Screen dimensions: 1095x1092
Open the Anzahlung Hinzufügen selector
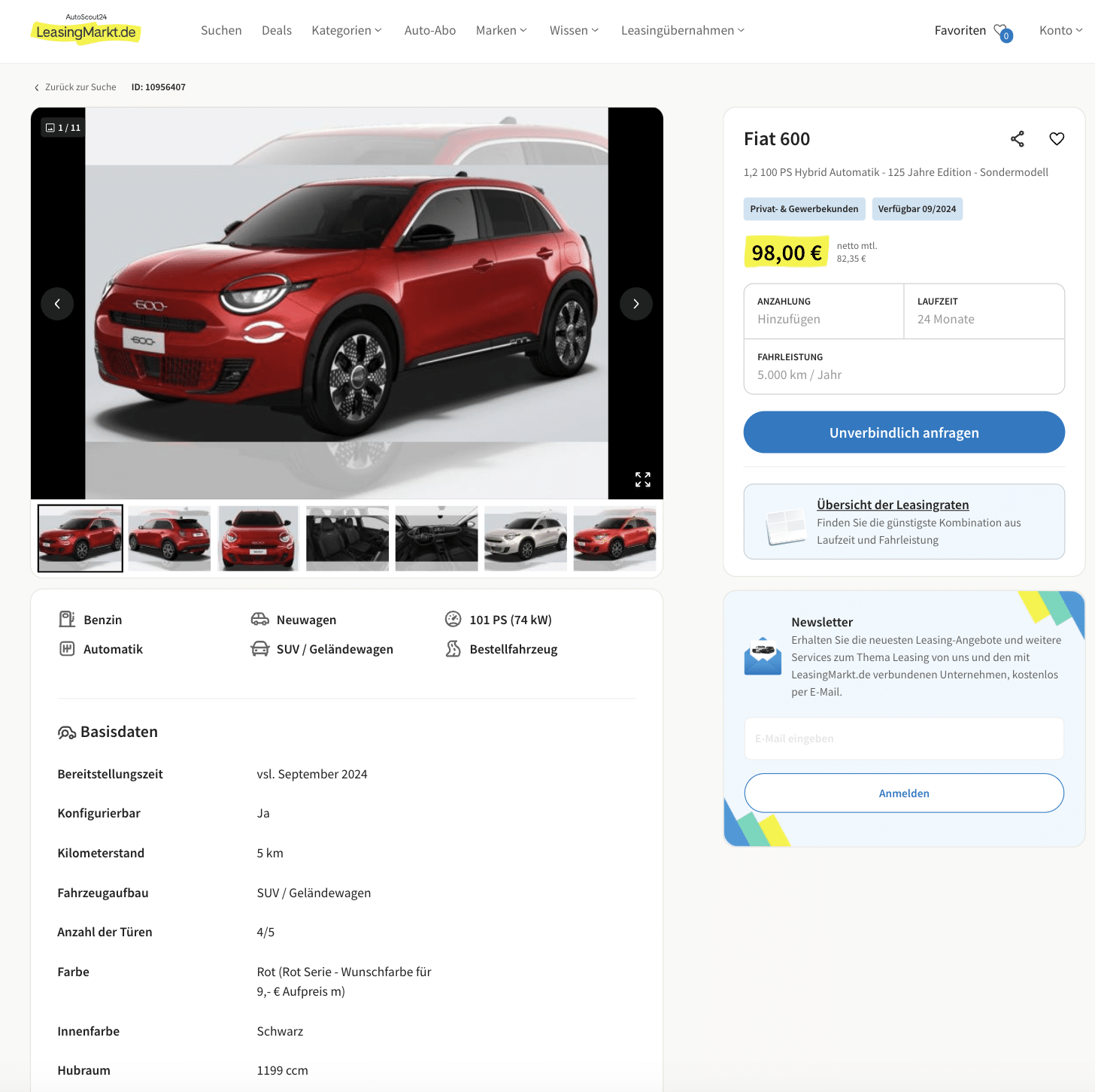pos(824,311)
